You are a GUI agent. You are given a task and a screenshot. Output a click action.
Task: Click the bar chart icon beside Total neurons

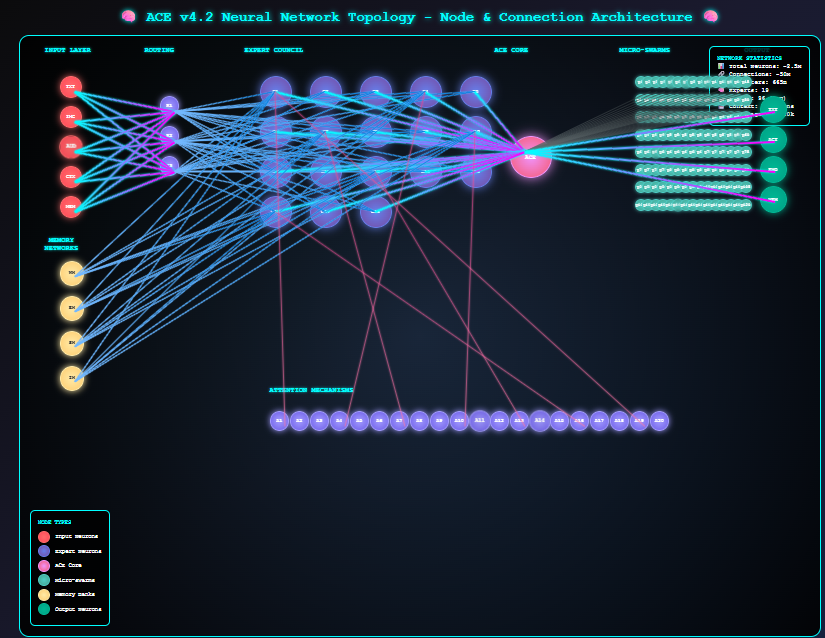click(x=721, y=66)
